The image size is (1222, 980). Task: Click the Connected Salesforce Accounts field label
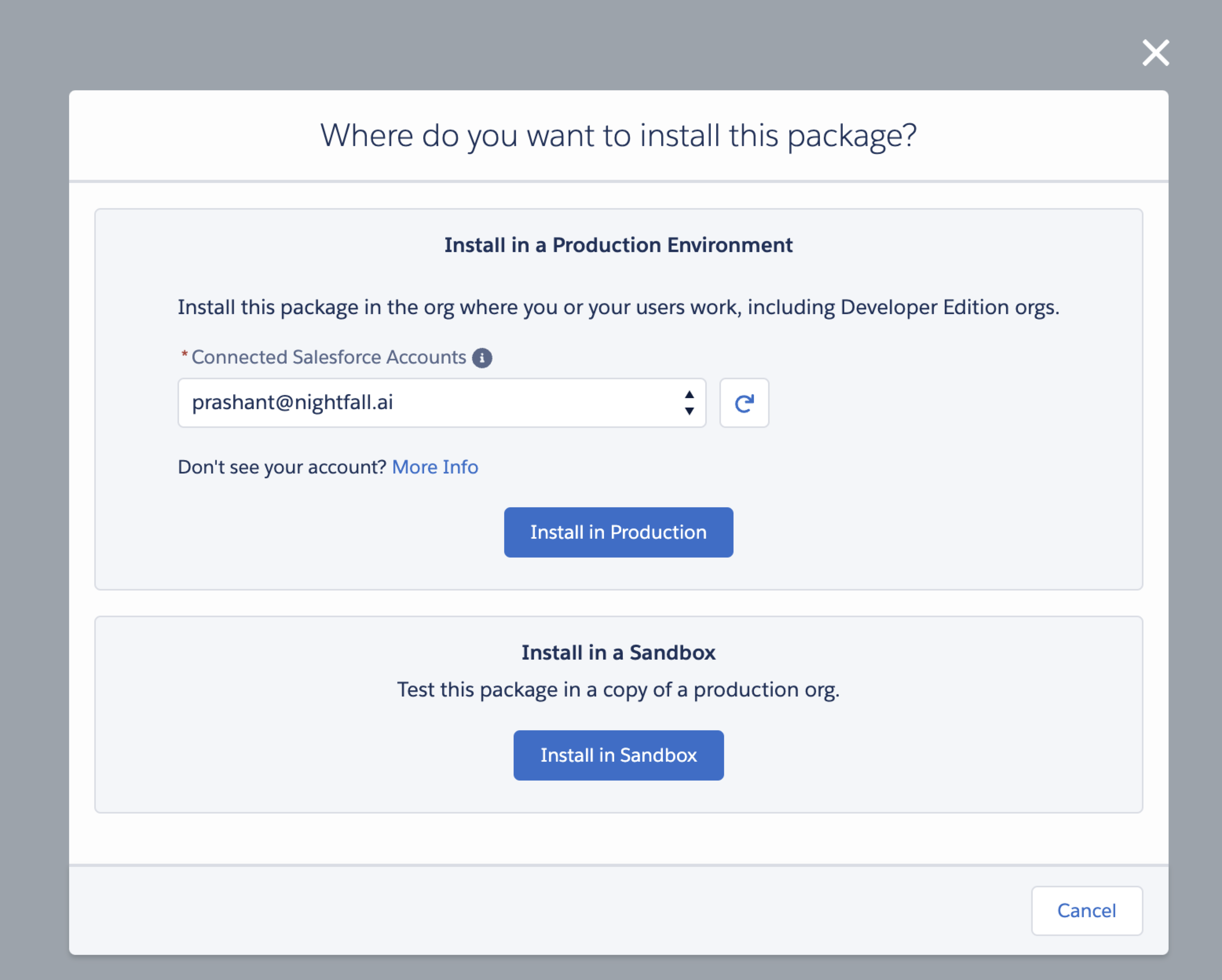click(x=329, y=358)
